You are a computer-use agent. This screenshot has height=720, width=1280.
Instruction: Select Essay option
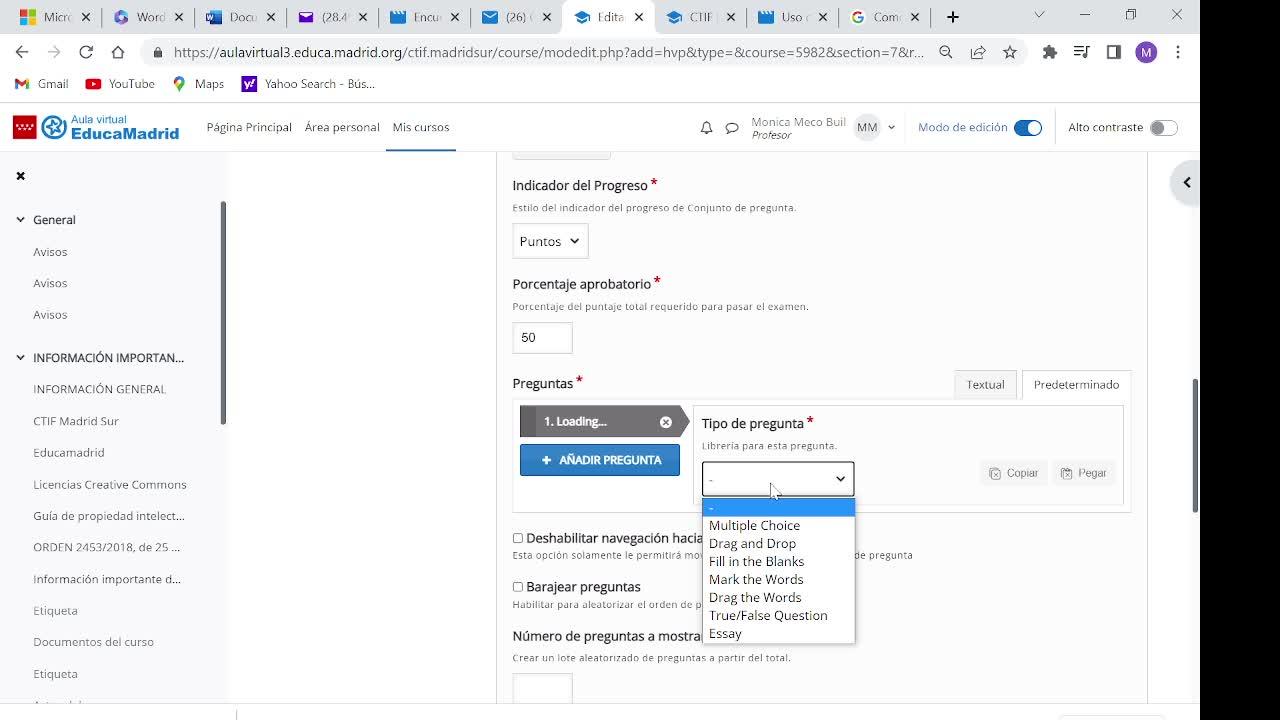(778, 633)
